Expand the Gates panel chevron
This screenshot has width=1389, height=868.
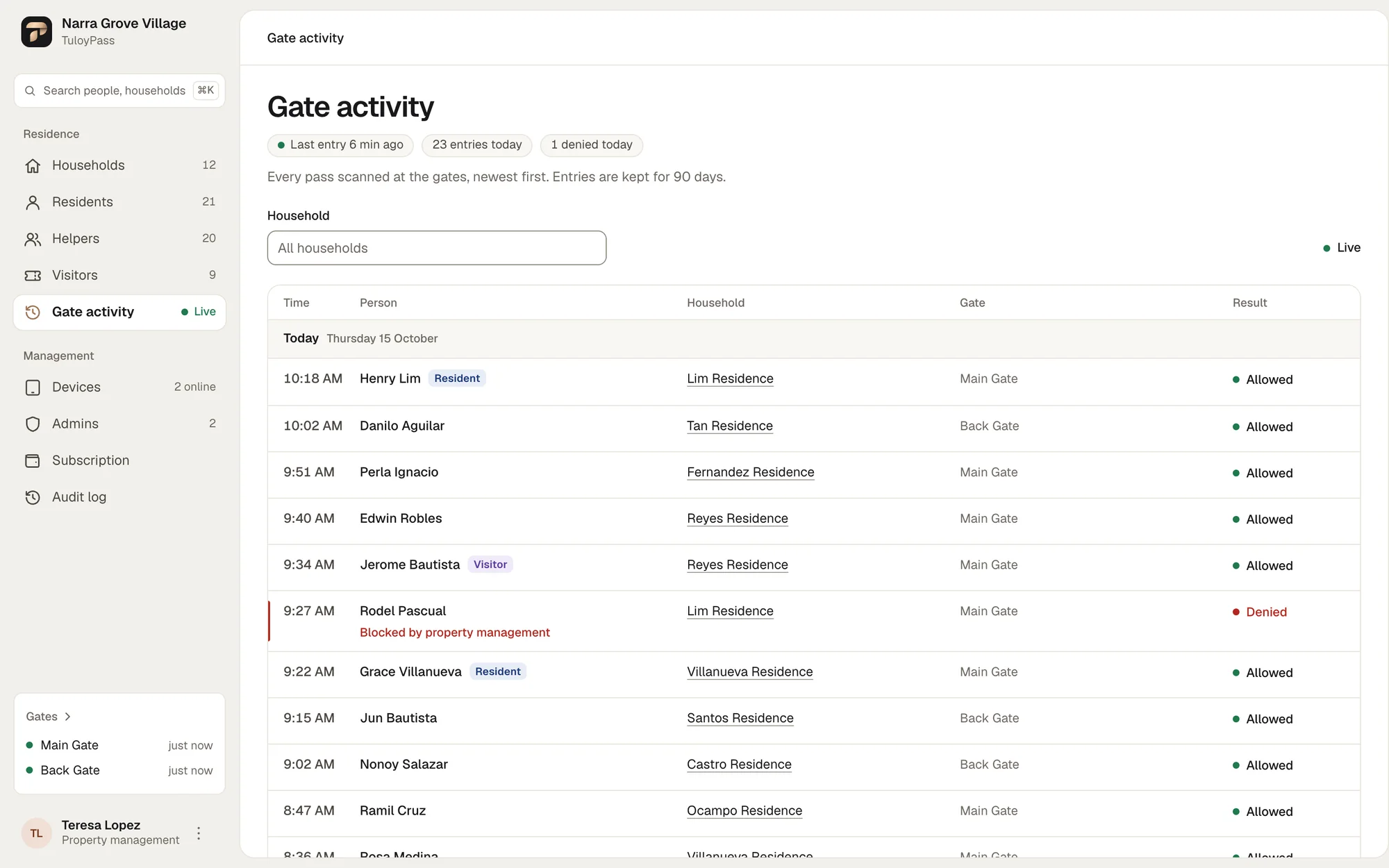point(67,717)
